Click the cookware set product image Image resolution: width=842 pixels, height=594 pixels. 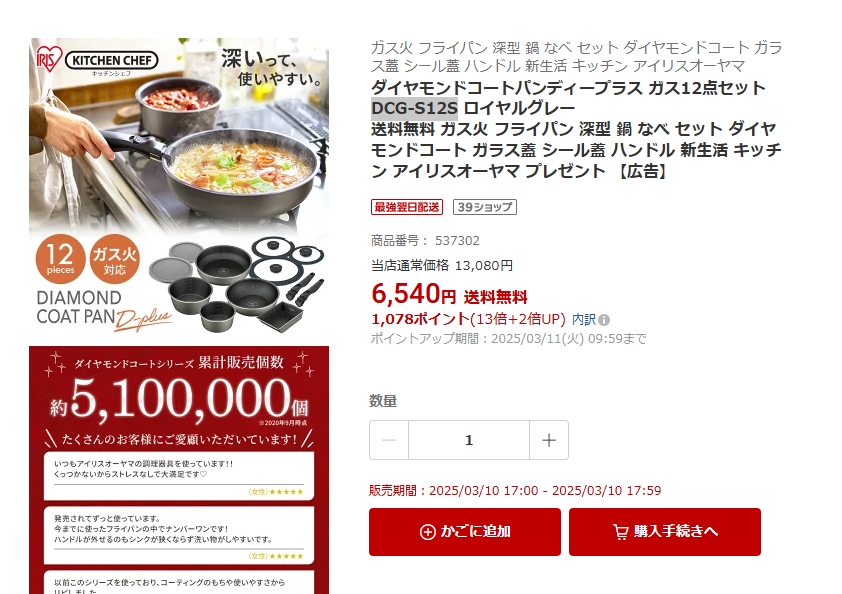click(x=236, y=285)
